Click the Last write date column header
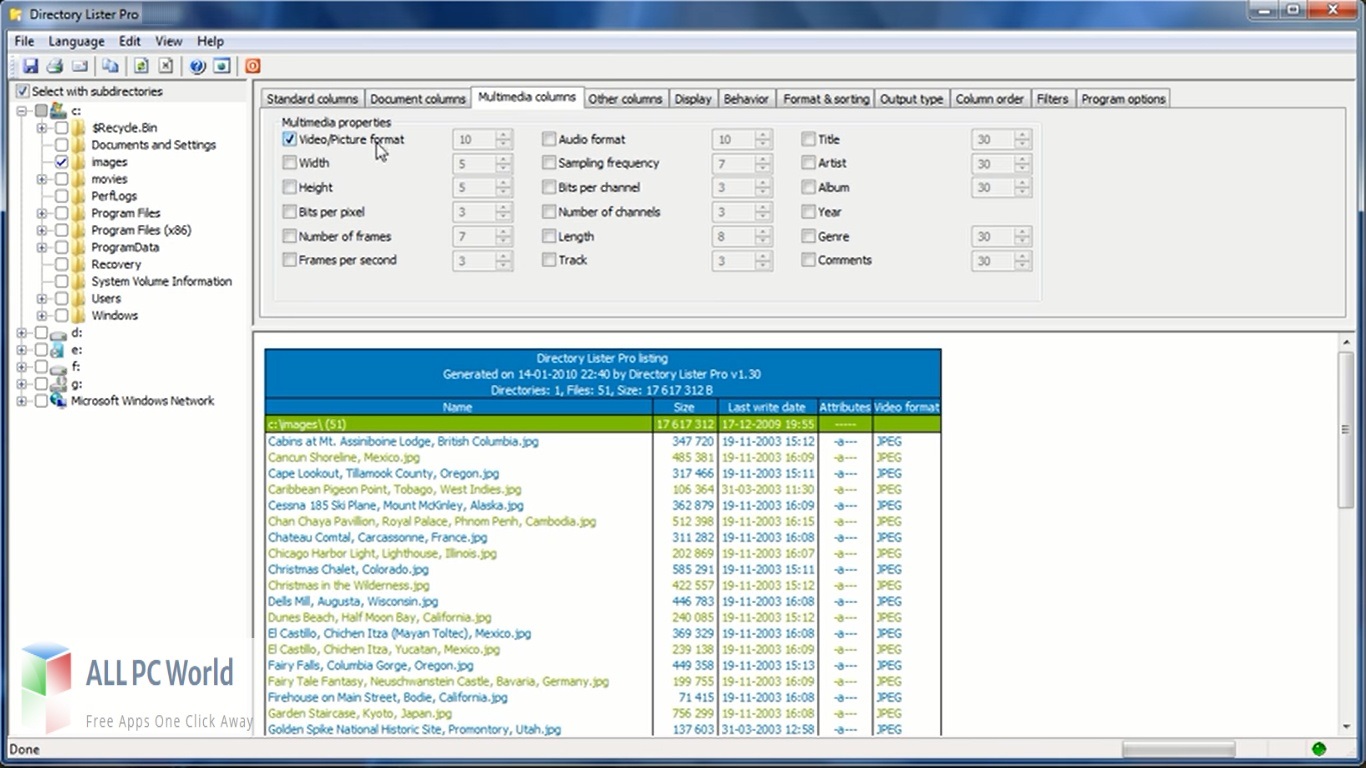 pos(766,407)
